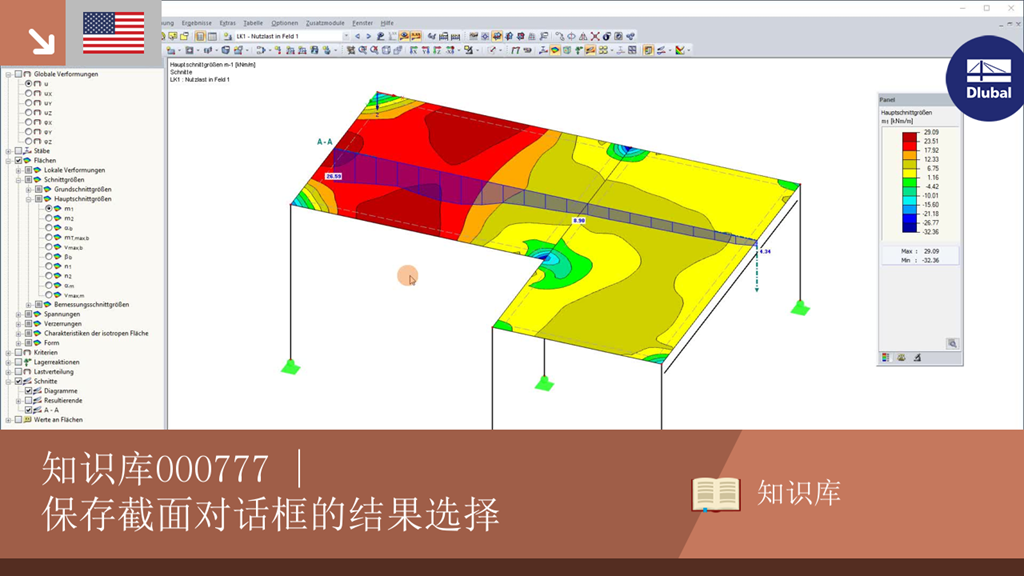Collapse the Flächen tree node
The height and width of the screenshot is (576, 1024).
pyautogui.click(x=8, y=161)
